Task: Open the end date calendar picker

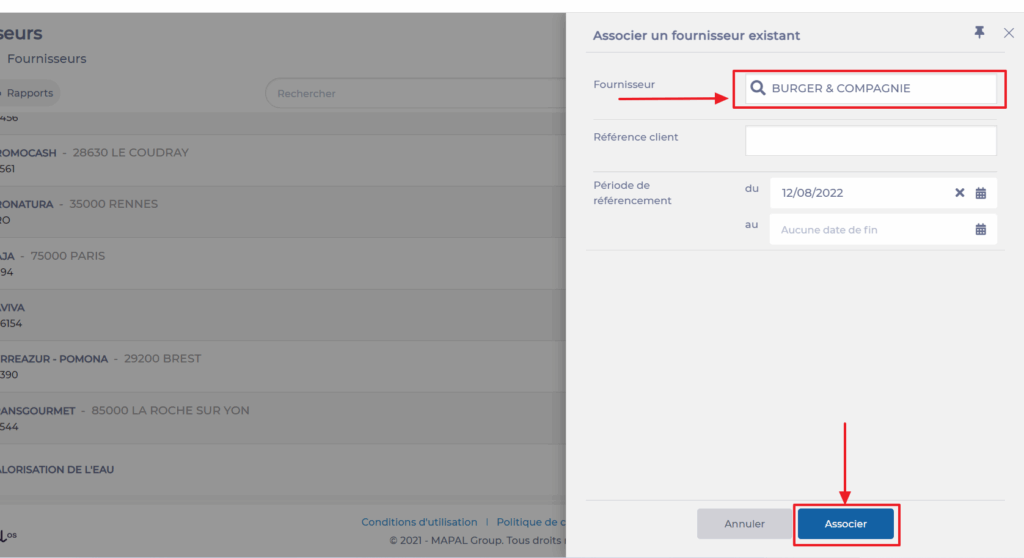Action: coord(981,229)
